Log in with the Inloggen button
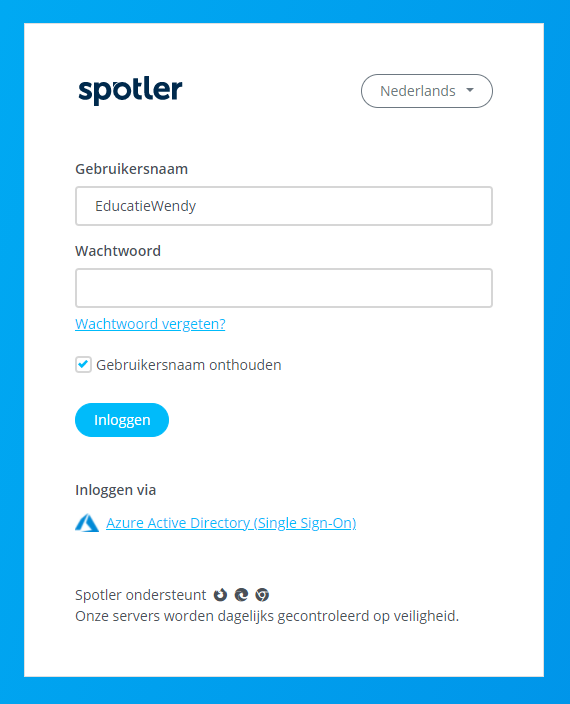The image size is (570, 704). click(122, 420)
